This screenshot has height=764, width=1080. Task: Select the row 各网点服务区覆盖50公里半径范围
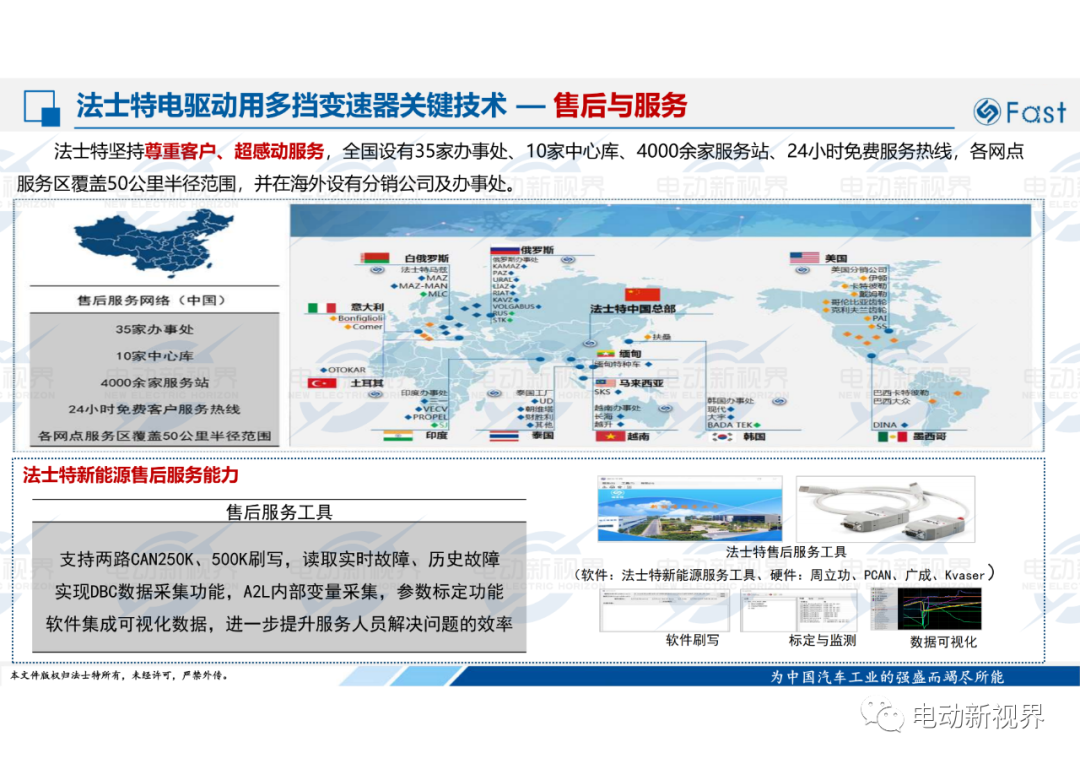154,436
